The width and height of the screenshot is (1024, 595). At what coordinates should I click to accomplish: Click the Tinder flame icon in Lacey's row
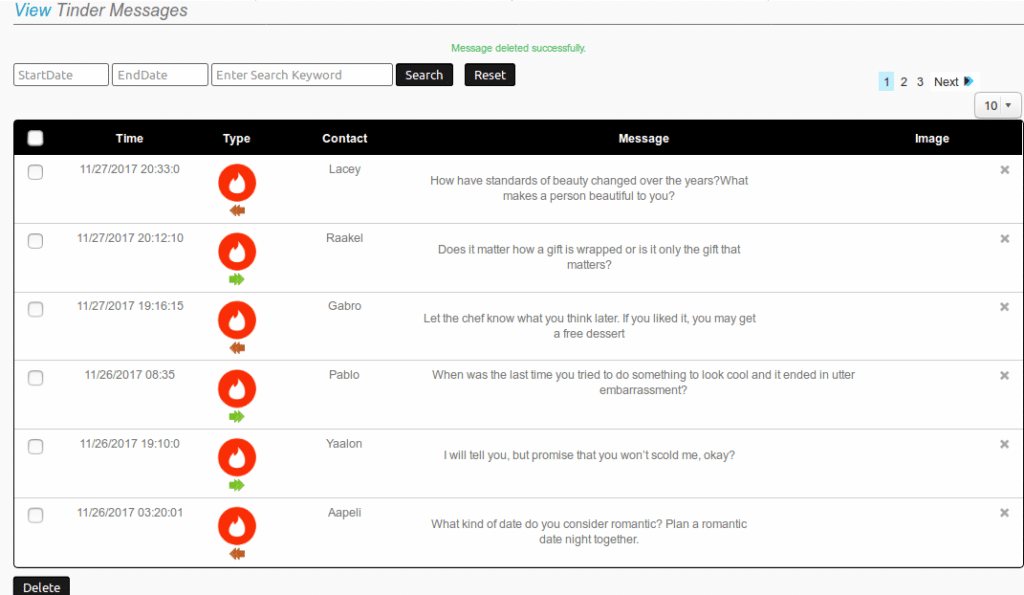tap(237, 183)
